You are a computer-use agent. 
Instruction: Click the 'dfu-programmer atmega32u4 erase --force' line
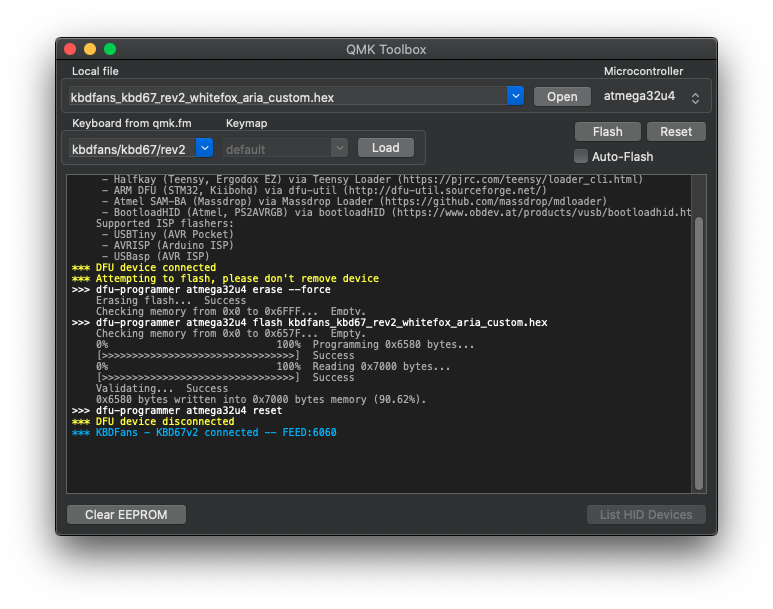[201, 289]
